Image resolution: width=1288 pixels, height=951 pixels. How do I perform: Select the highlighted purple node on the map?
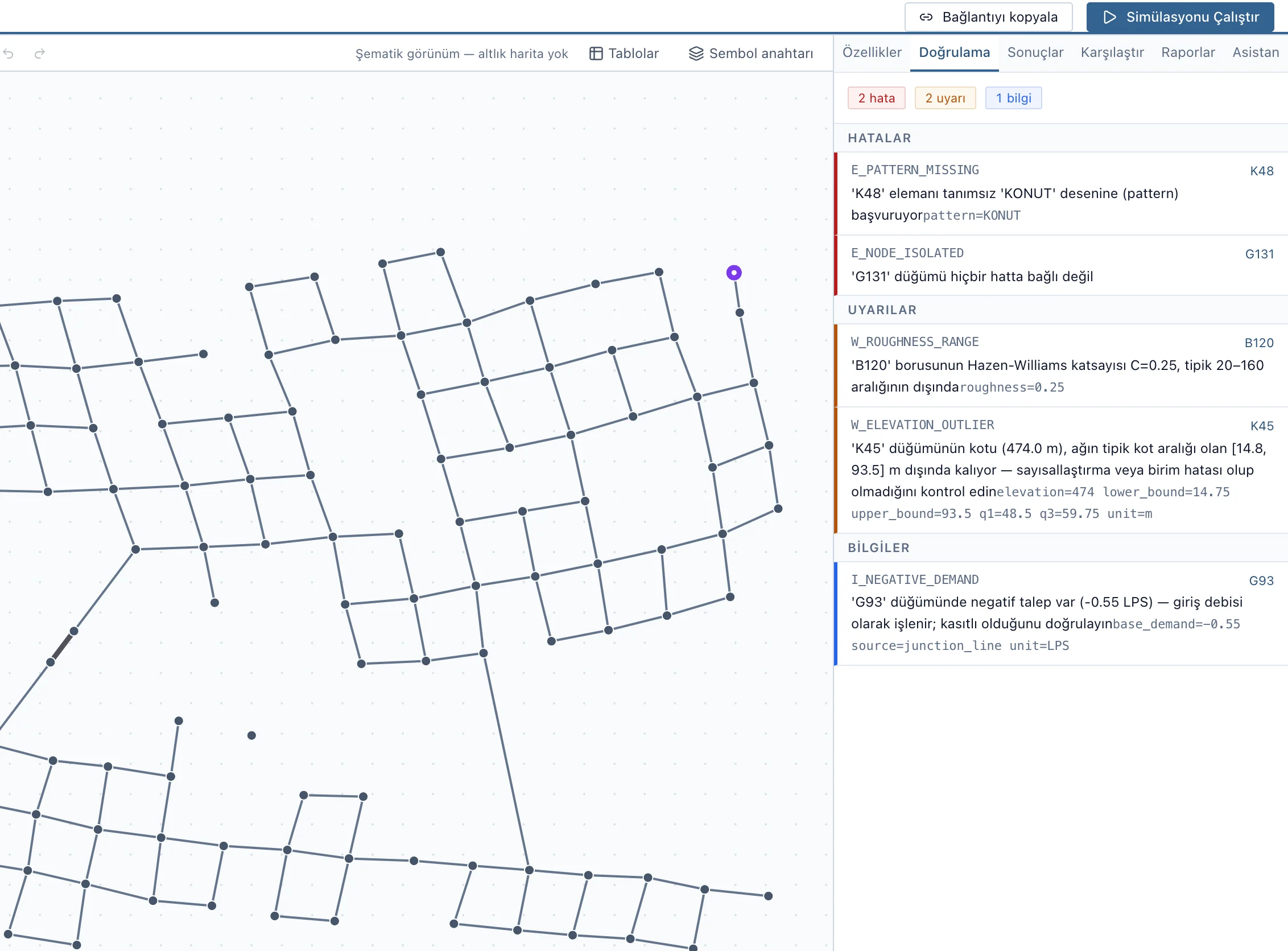pyautogui.click(x=733, y=273)
